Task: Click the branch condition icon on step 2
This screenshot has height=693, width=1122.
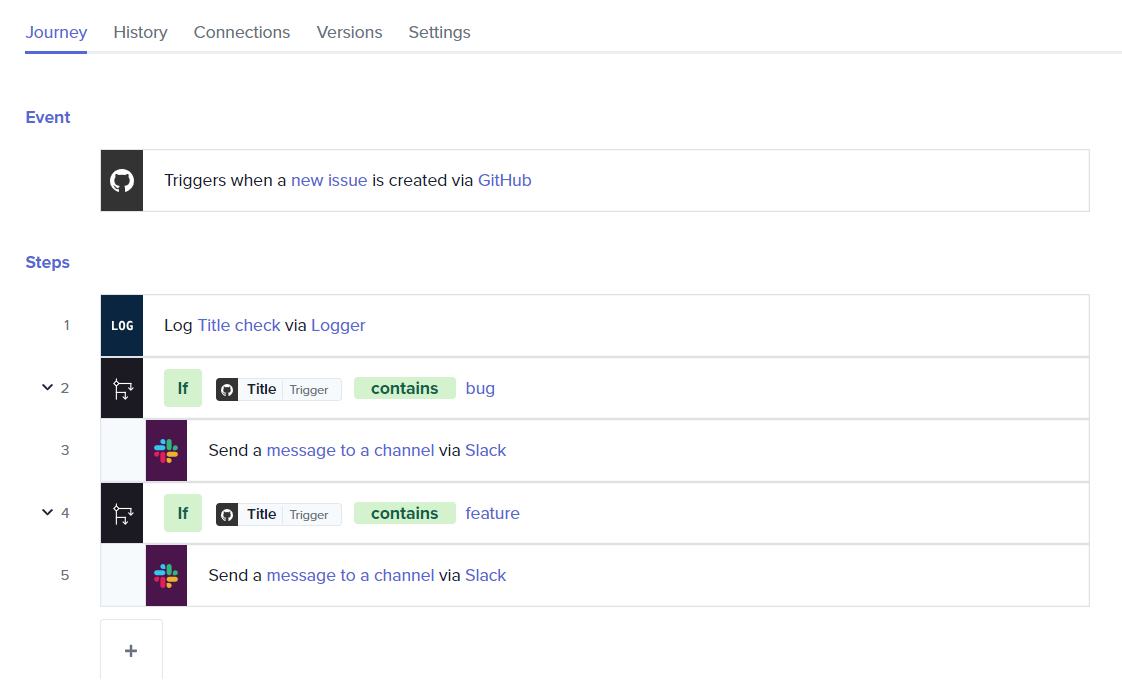Action: pos(122,389)
